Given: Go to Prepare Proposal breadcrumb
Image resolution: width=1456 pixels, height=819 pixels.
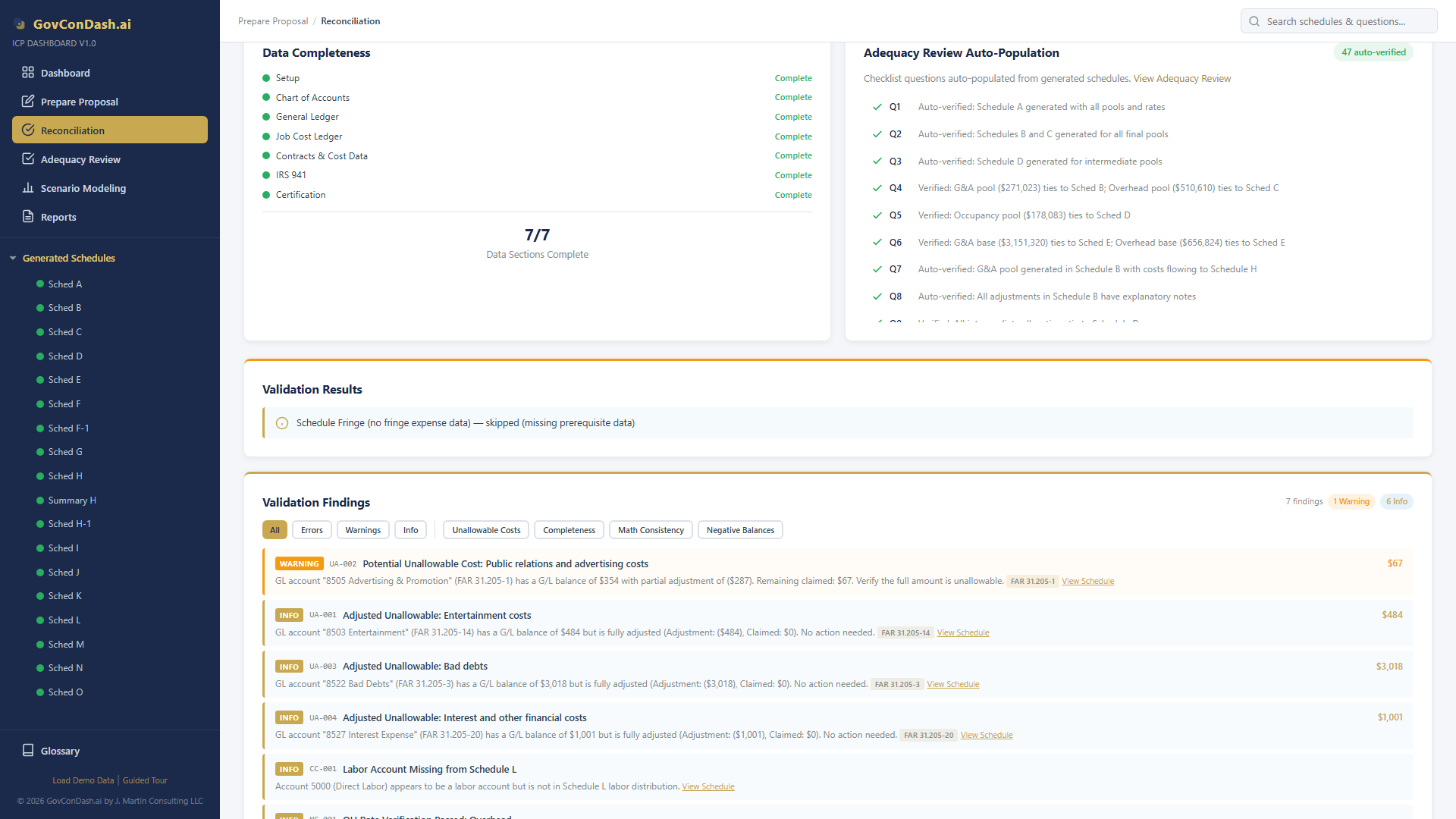Looking at the screenshot, I should [x=273, y=21].
